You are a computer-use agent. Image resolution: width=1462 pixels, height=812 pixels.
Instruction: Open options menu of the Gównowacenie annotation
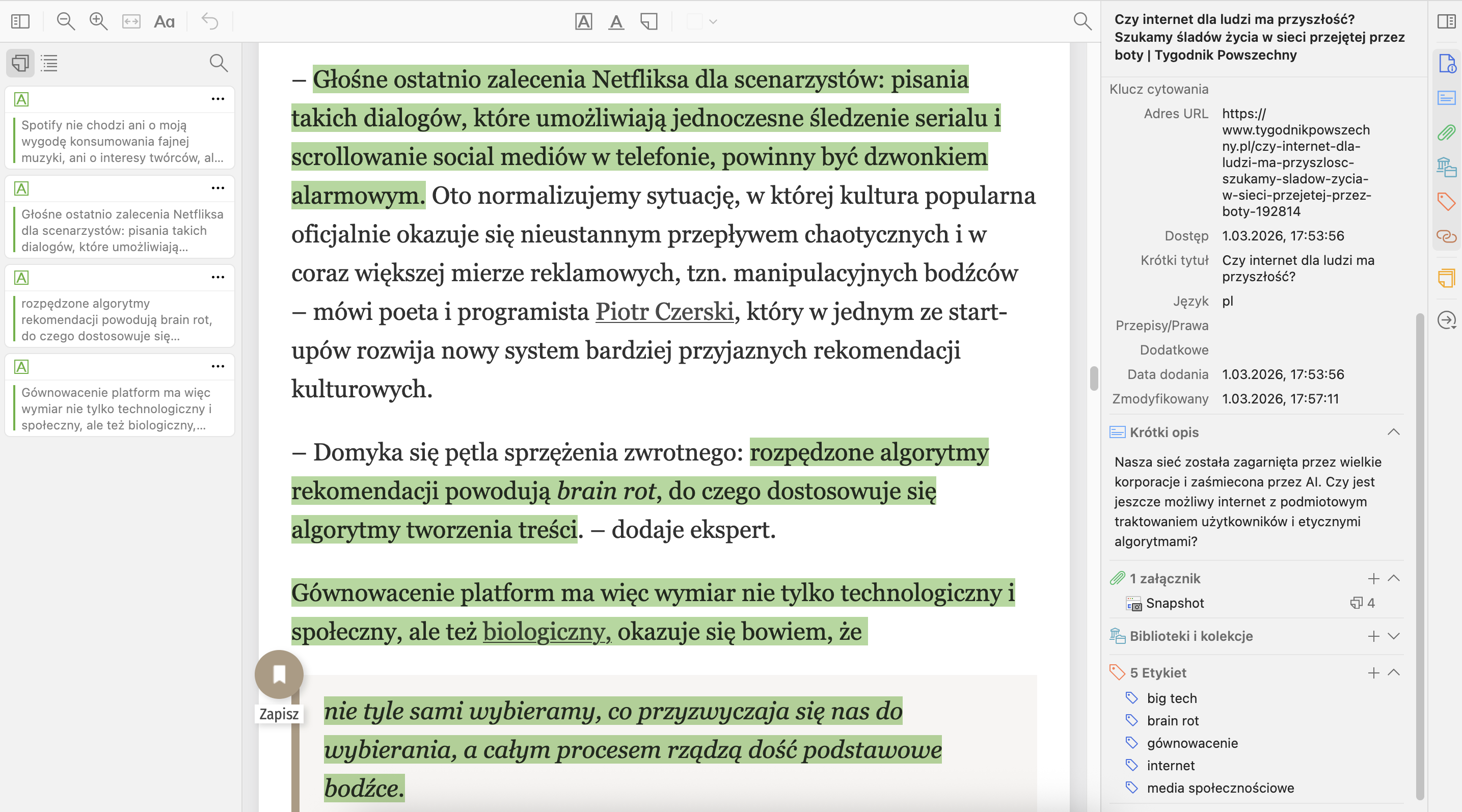(218, 367)
